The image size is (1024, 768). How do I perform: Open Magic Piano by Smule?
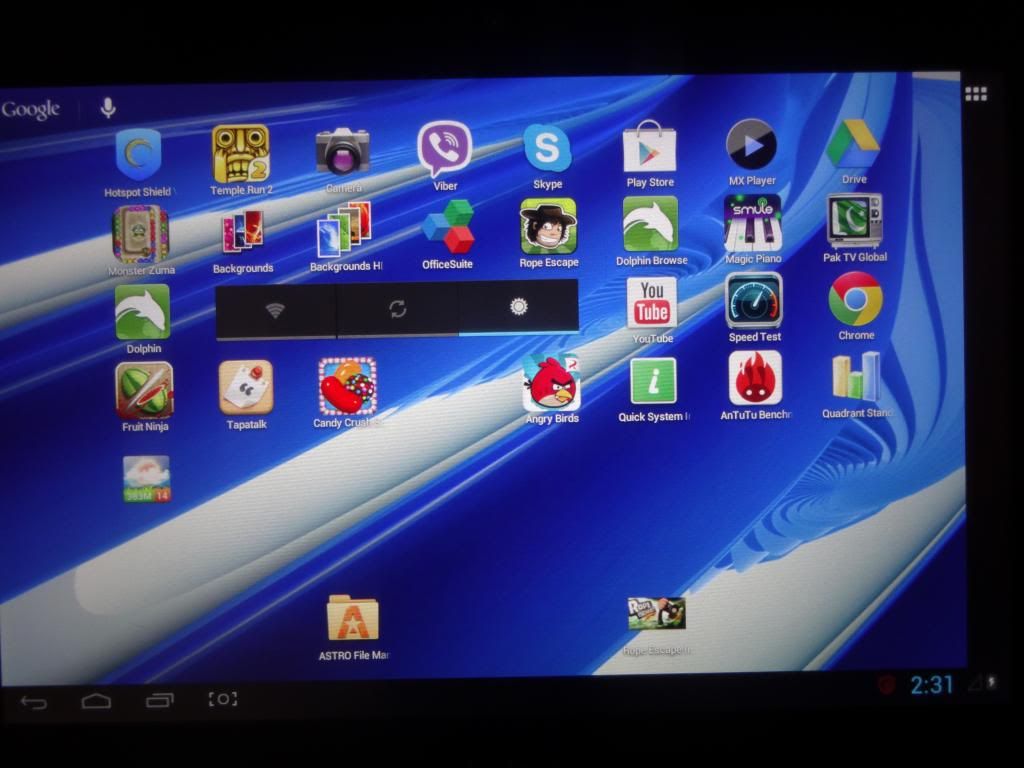tap(752, 223)
